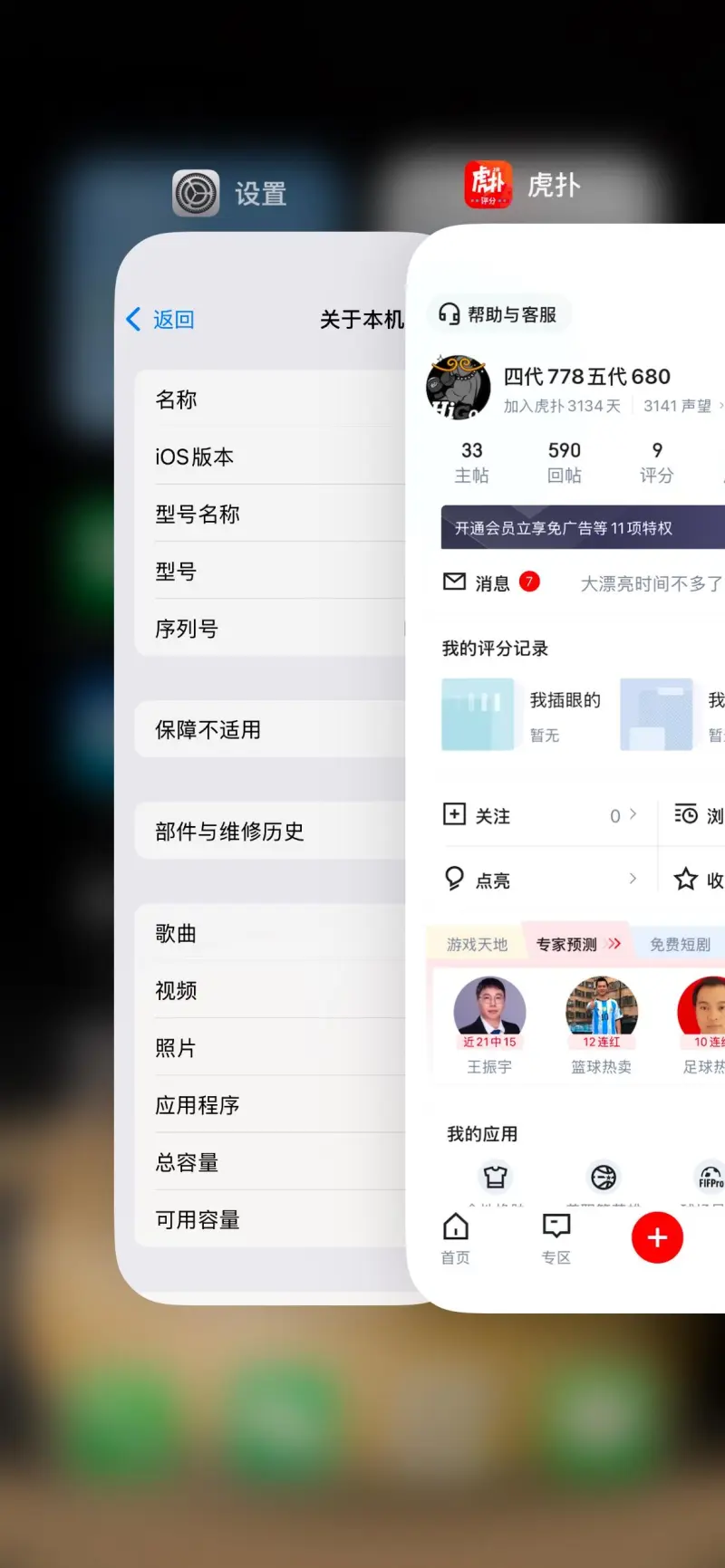Open the Hupu profile avatar

click(459, 387)
